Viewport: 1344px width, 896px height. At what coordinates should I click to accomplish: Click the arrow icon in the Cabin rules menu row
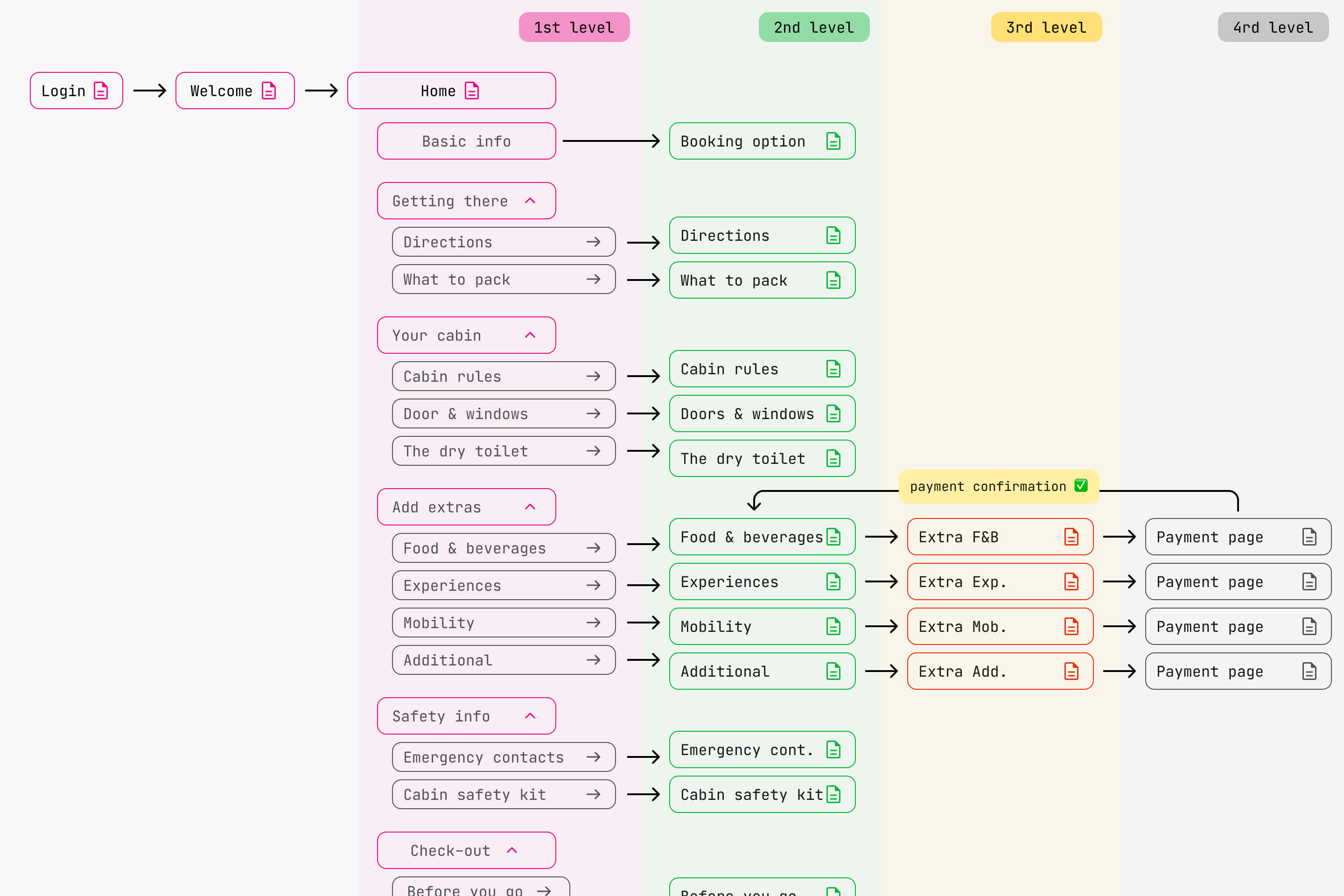click(593, 376)
